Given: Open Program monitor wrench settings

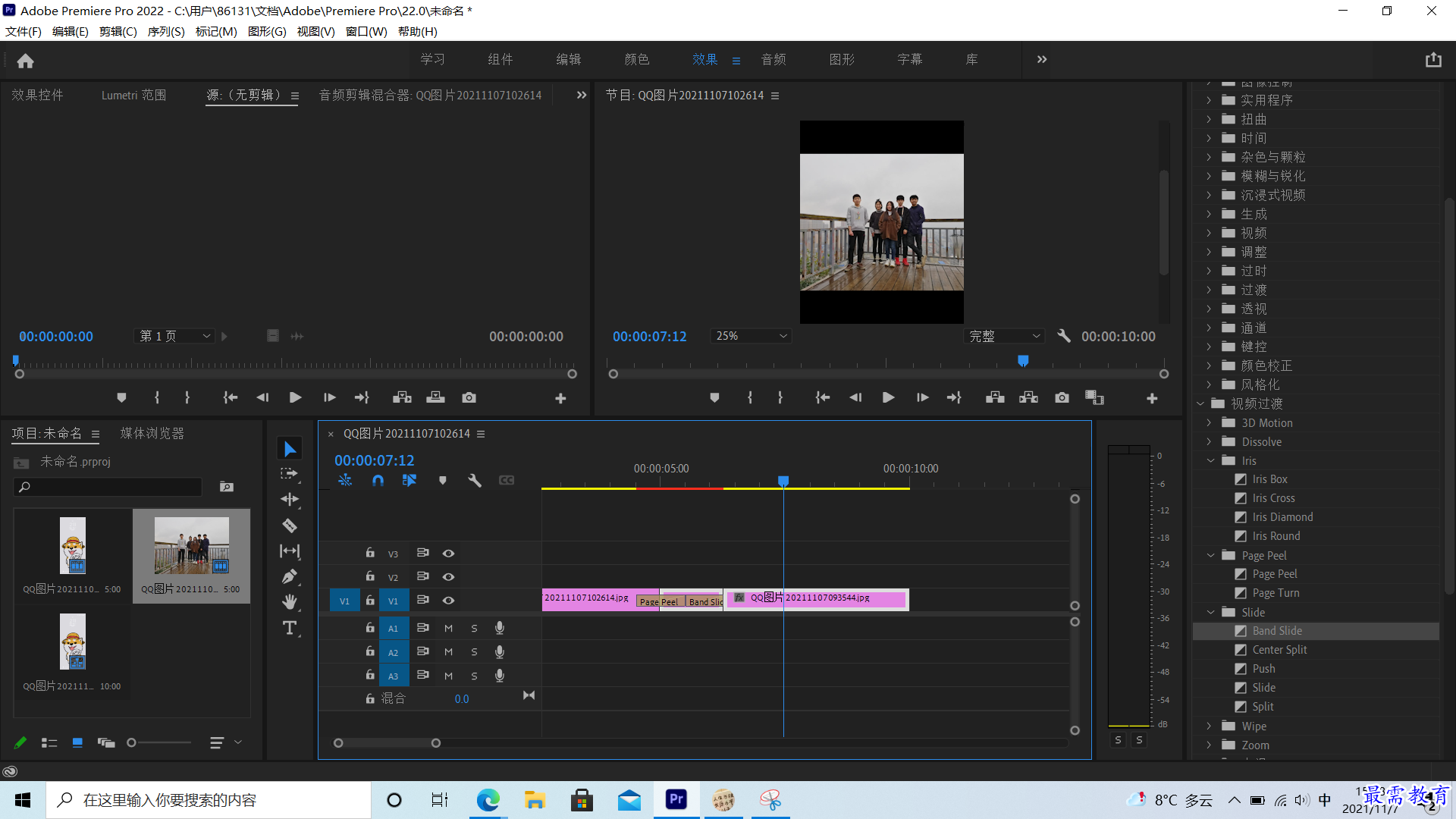Looking at the screenshot, I should tap(1064, 336).
